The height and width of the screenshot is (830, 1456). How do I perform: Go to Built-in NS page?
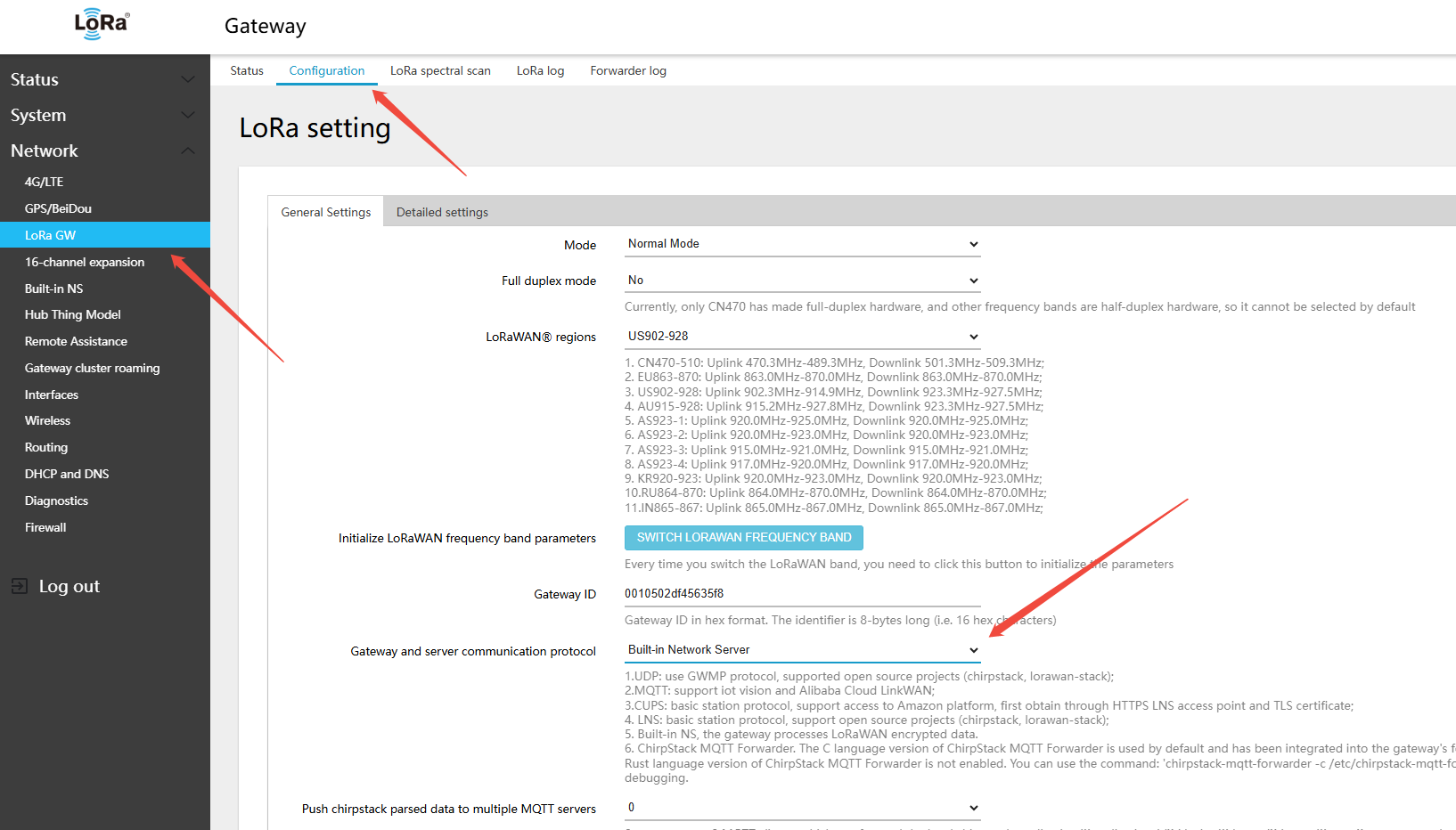tap(53, 289)
